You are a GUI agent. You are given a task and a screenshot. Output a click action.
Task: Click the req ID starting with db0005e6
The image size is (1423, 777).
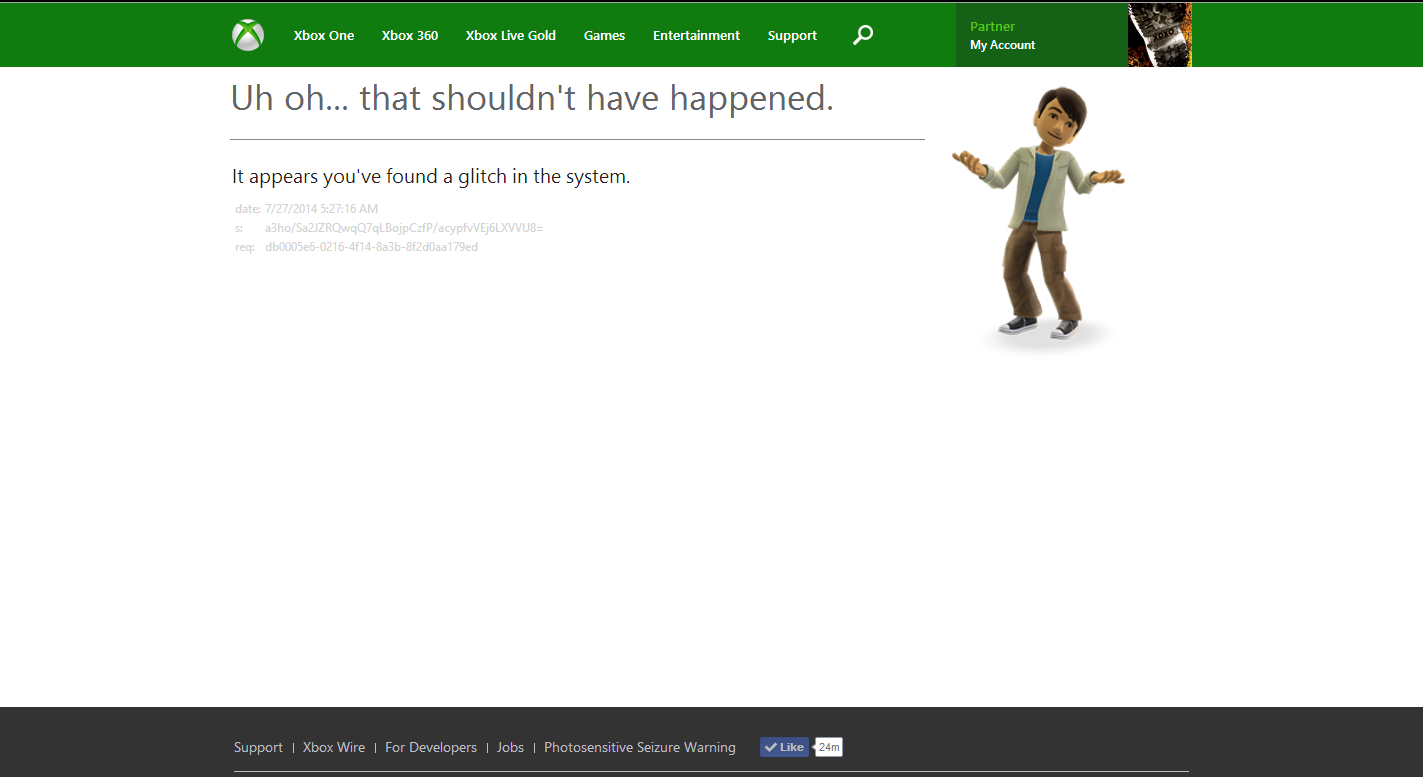[372, 247]
